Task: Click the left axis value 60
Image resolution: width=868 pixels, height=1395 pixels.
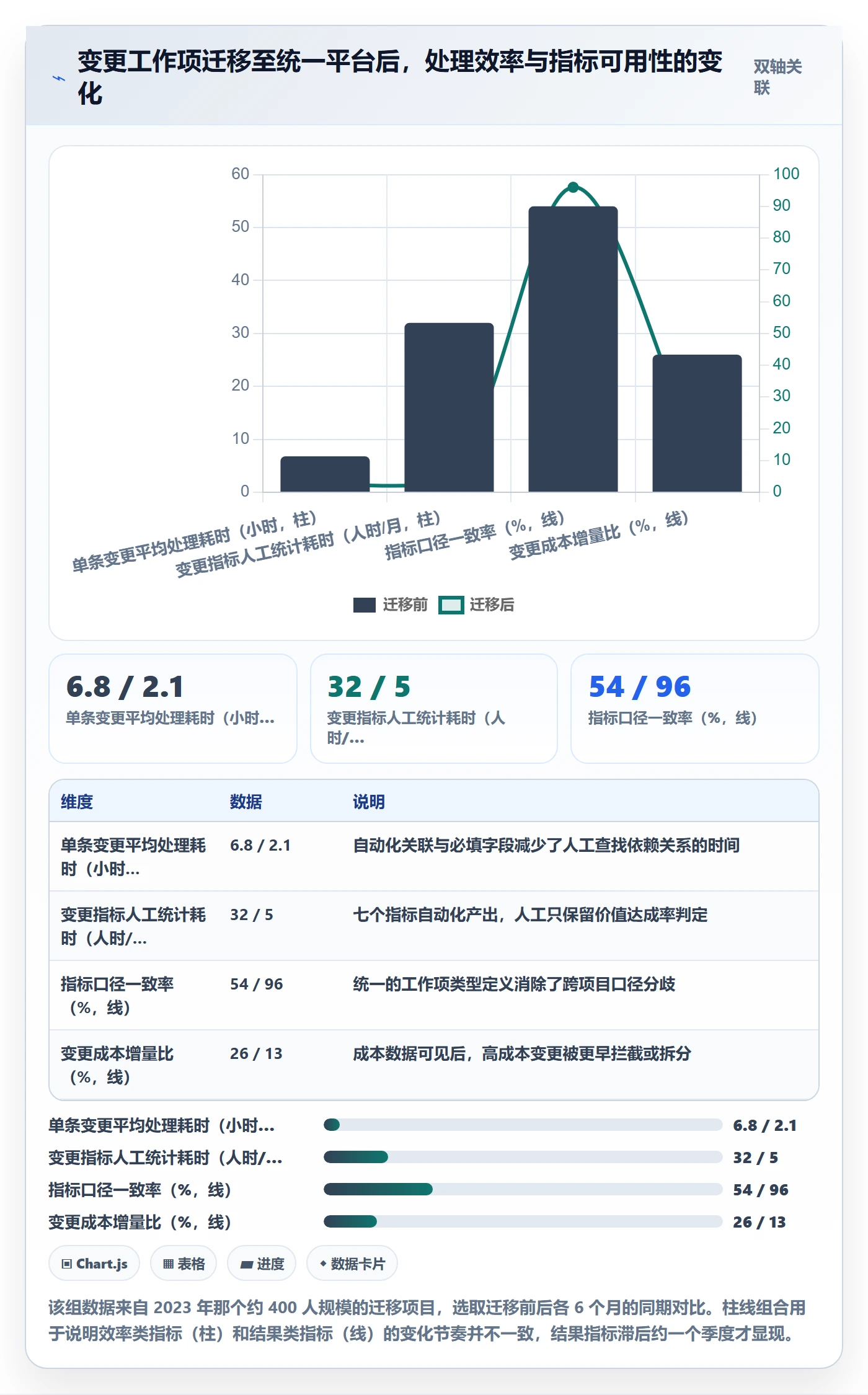Action: coord(240,174)
